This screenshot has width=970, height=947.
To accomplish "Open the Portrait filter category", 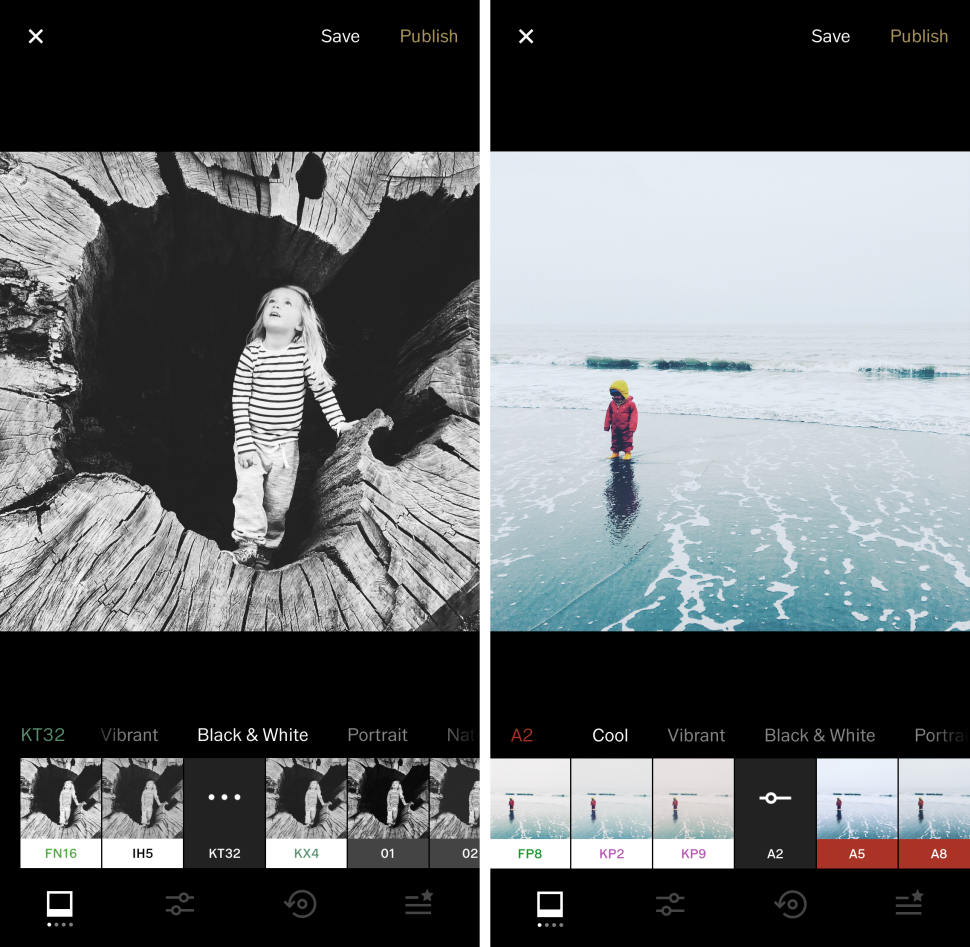I will click(x=377, y=735).
